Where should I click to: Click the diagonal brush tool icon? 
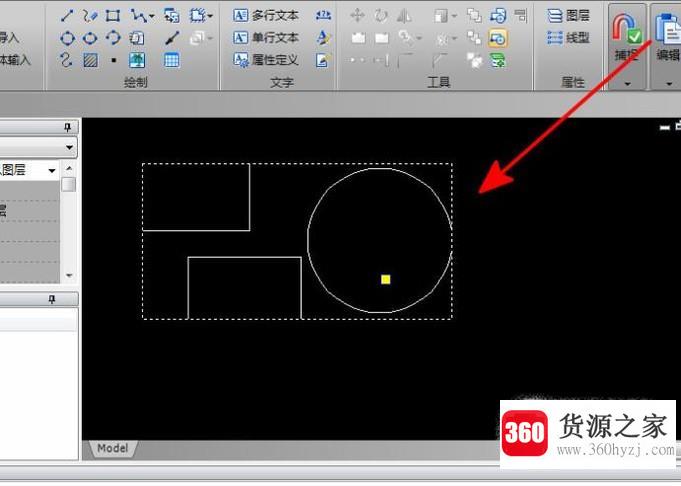point(172,38)
